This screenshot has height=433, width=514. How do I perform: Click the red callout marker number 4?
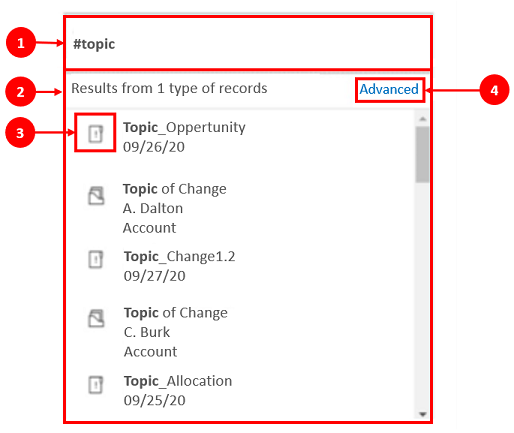(494, 90)
